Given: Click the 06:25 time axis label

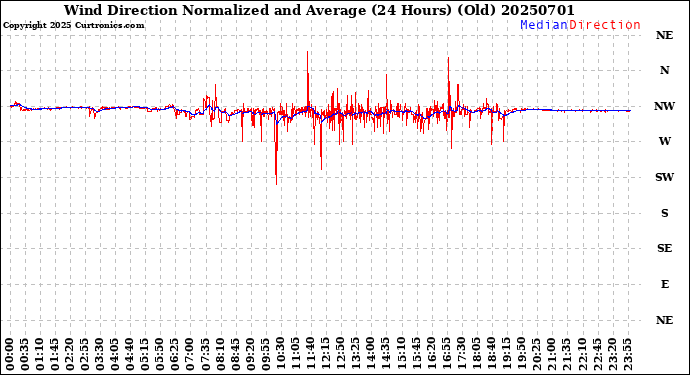Looking at the screenshot, I should (176, 355).
